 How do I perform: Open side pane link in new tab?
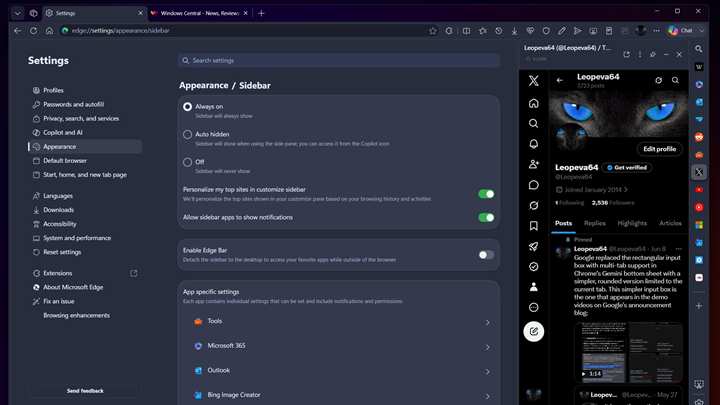[x=626, y=54]
